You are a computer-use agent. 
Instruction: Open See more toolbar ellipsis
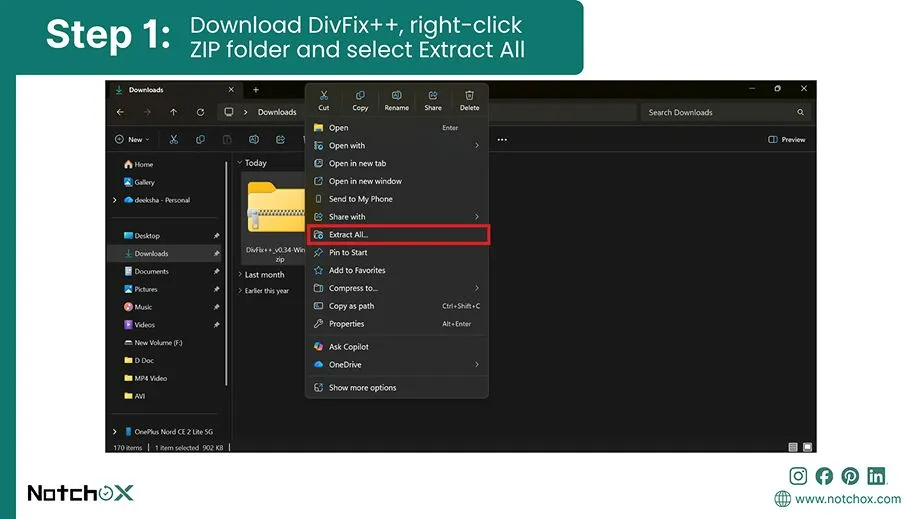pos(502,139)
